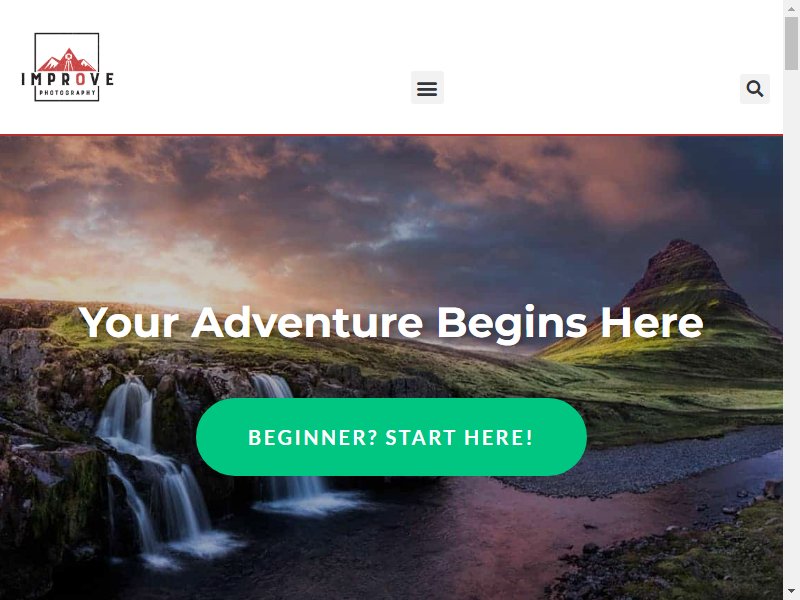The image size is (800, 600).
Task: Click the Improve Photography logo
Action: 67,67
